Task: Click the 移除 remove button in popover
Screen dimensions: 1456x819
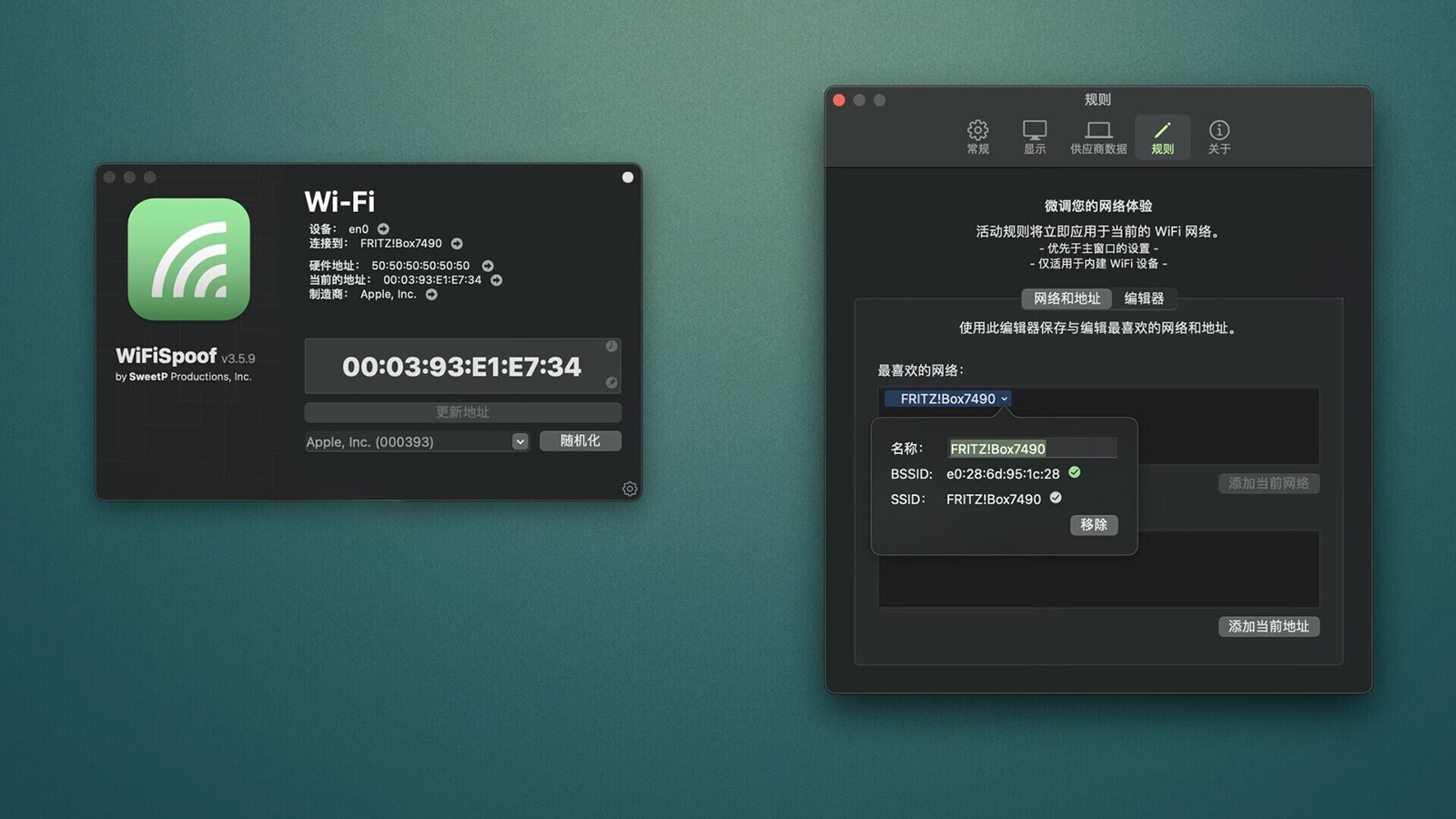Action: pos(1094,525)
